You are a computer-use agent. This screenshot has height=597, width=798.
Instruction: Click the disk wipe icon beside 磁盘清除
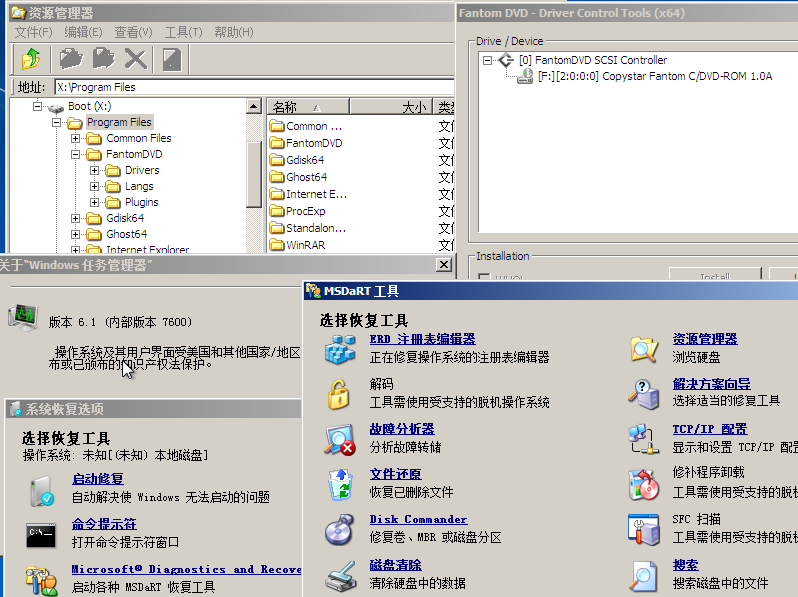coord(340,576)
